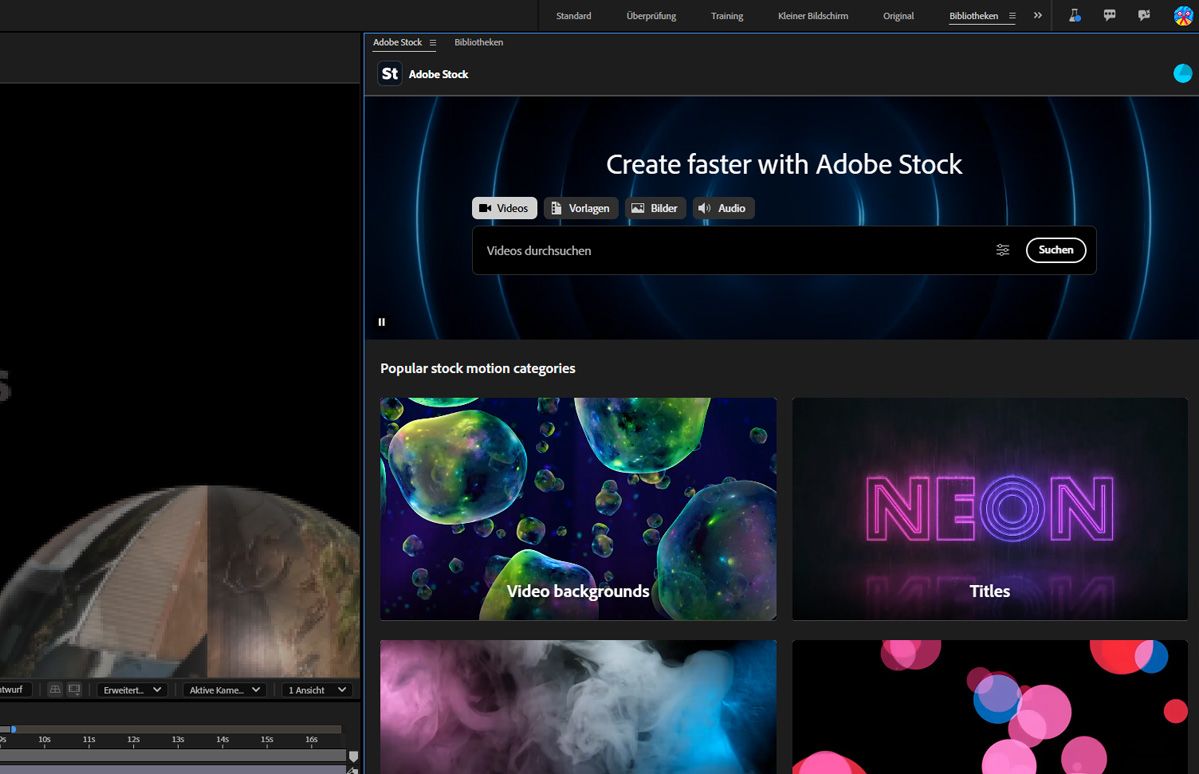Open the Adobe Stock panel tab
The image size is (1199, 774).
397,43
